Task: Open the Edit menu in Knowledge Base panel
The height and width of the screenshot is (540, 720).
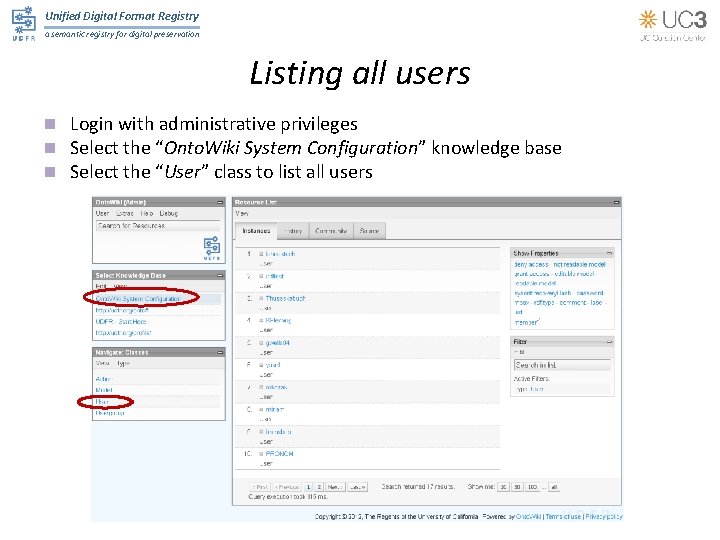Action: [100, 286]
